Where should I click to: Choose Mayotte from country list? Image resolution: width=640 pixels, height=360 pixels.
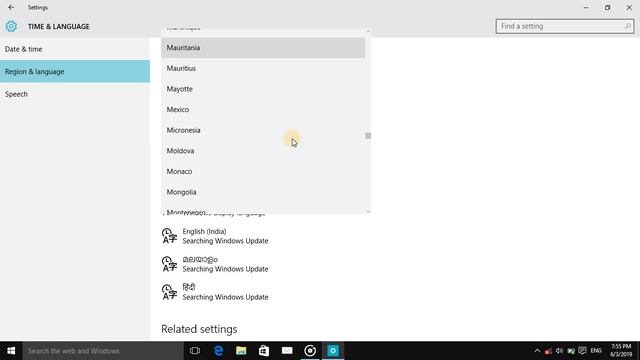click(x=263, y=89)
